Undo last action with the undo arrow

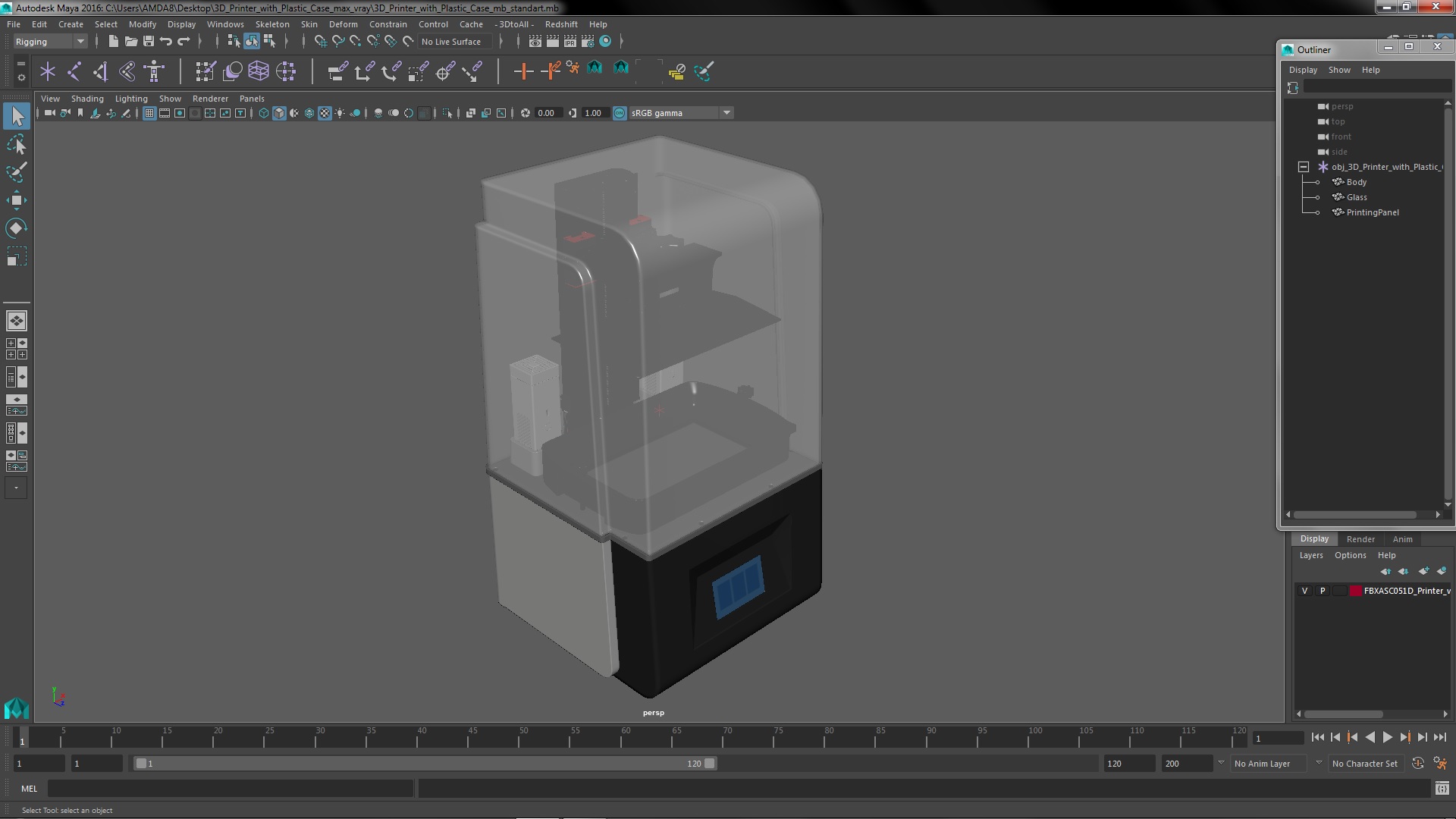pyautogui.click(x=166, y=42)
